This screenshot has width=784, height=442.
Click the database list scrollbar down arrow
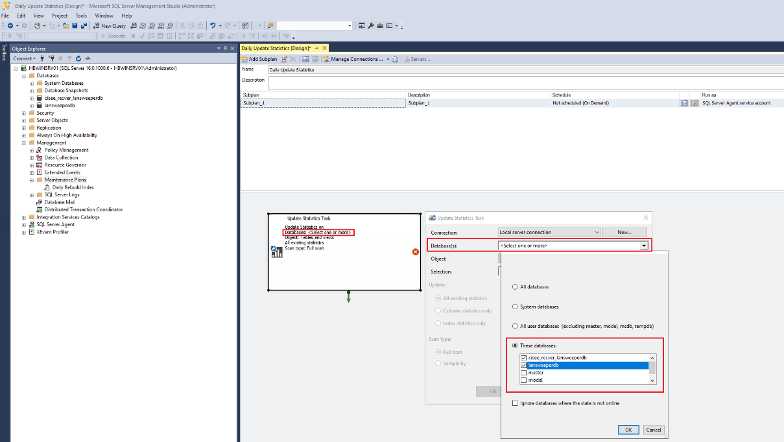[652, 380]
